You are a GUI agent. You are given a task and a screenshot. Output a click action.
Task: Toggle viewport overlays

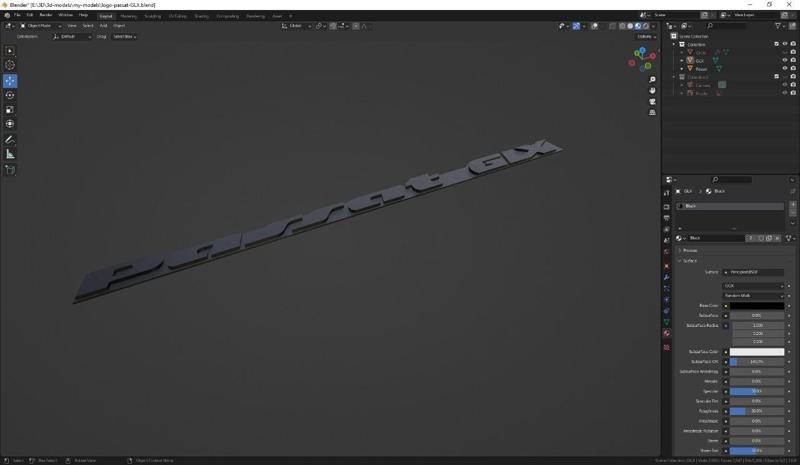(x=594, y=26)
